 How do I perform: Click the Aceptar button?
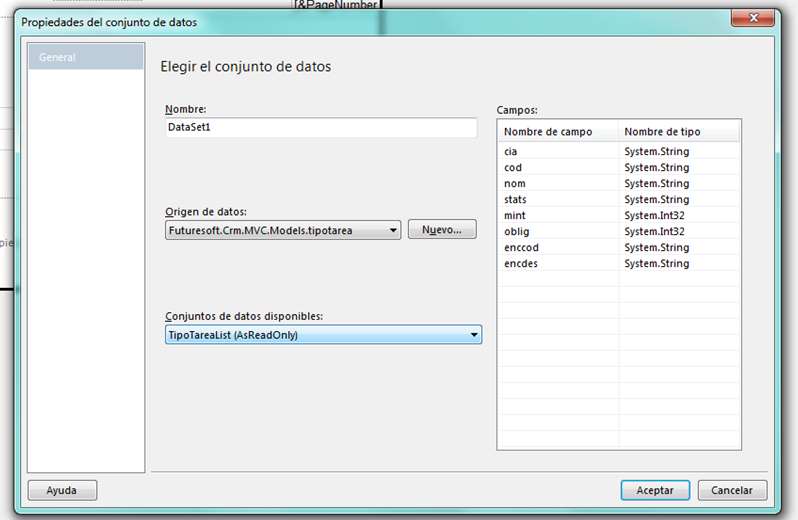tap(654, 491)
